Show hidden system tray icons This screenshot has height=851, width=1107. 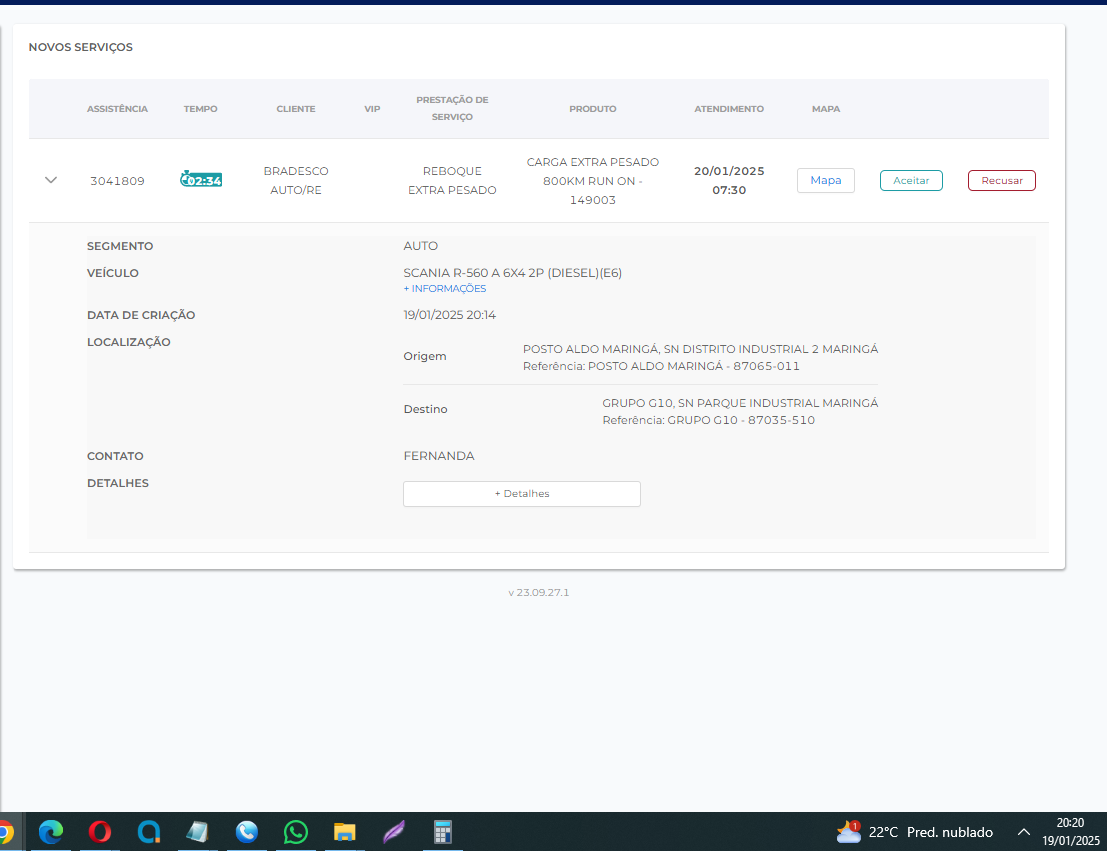point(1023,831)
